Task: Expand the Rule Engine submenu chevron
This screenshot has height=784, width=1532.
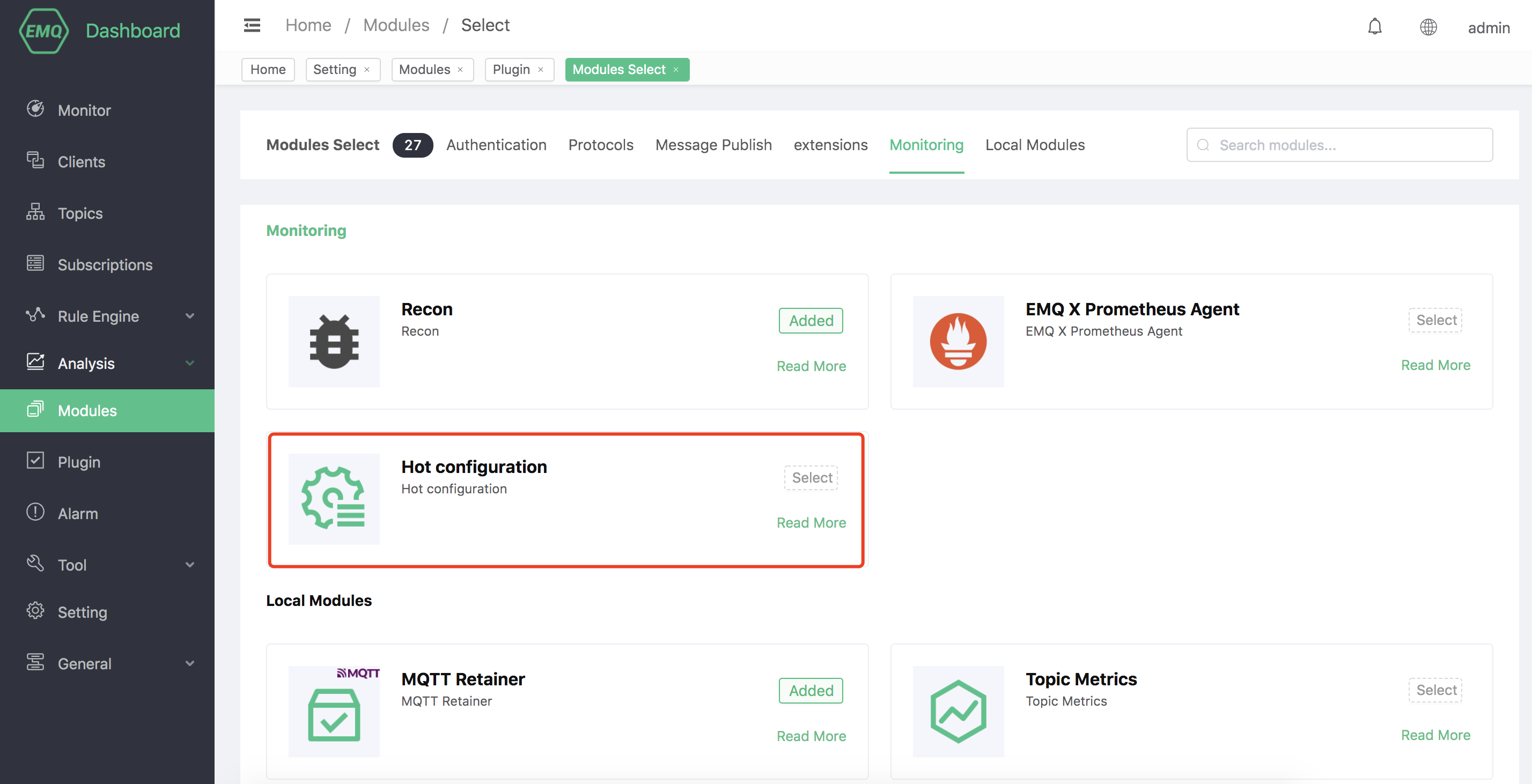Action: (x=190, y=316)
